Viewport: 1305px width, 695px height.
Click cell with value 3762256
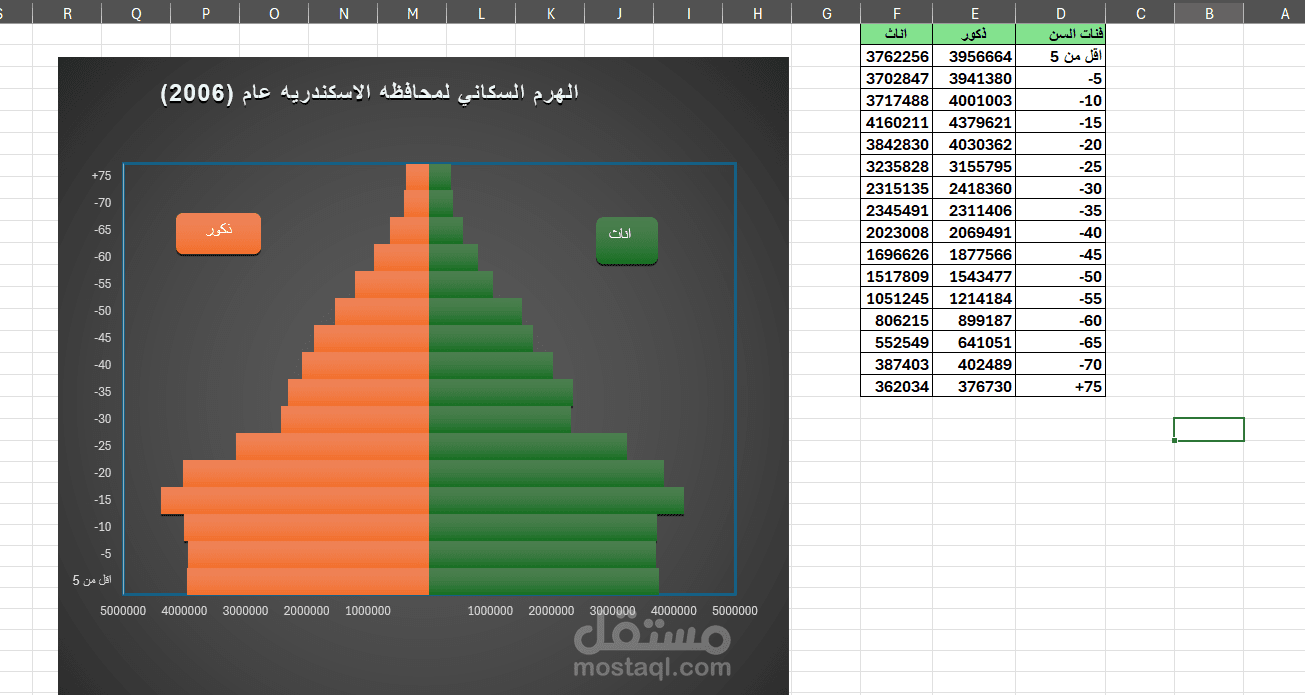point(896,57)
